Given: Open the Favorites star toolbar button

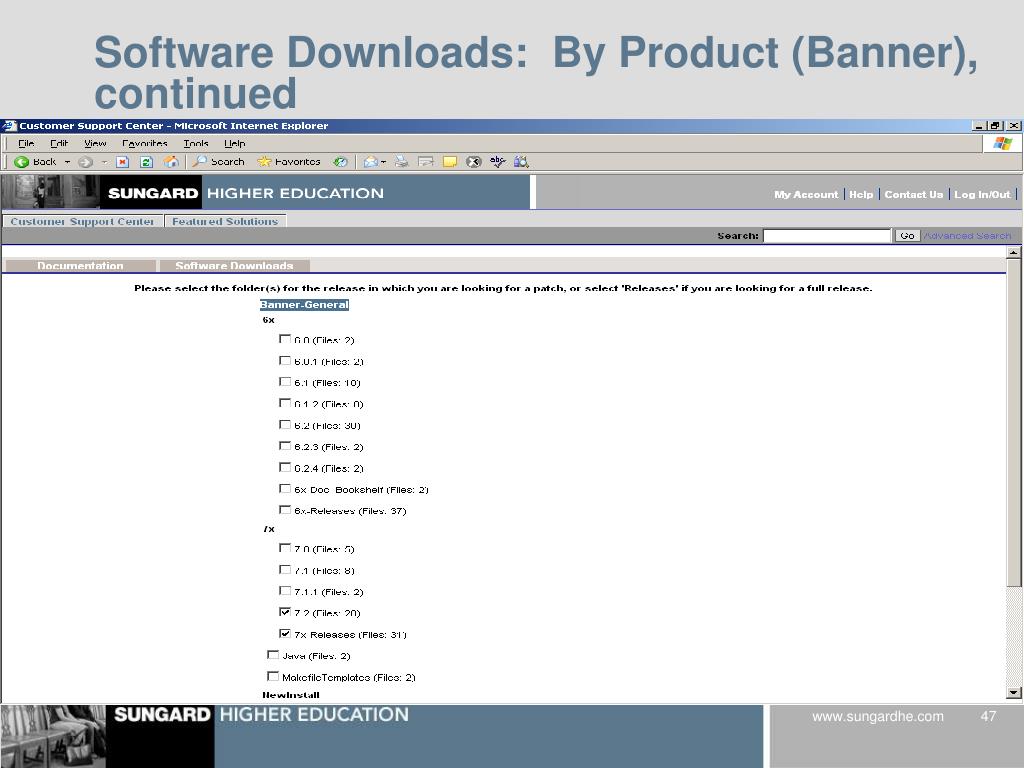Looking at the screenshot, I should pos(289,161).
